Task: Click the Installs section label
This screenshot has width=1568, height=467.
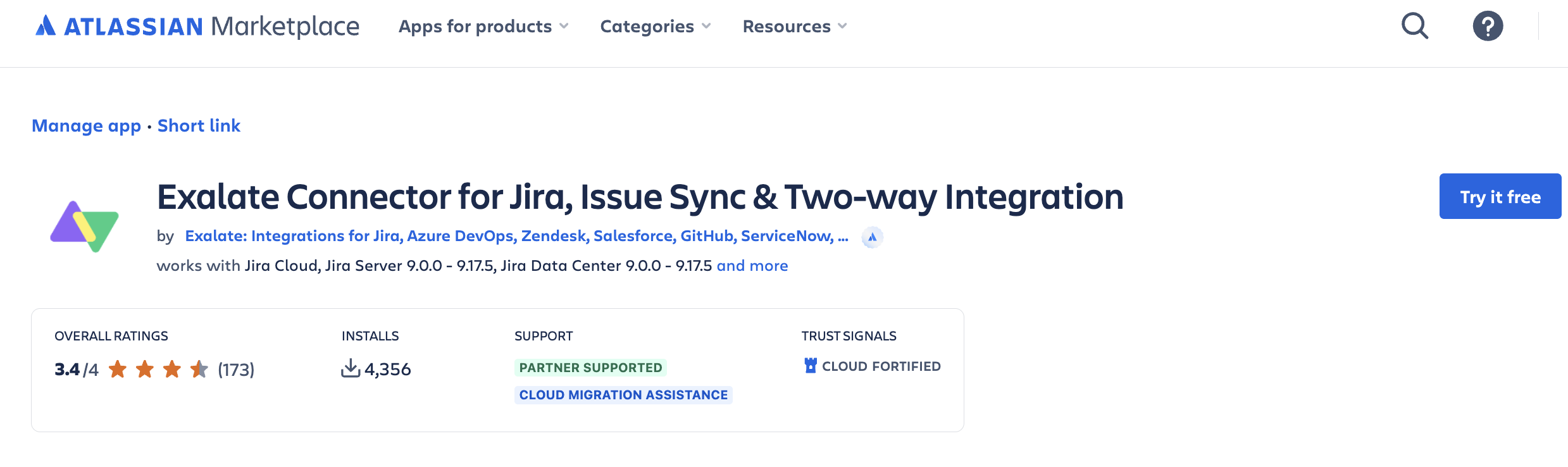Action: 370,336
